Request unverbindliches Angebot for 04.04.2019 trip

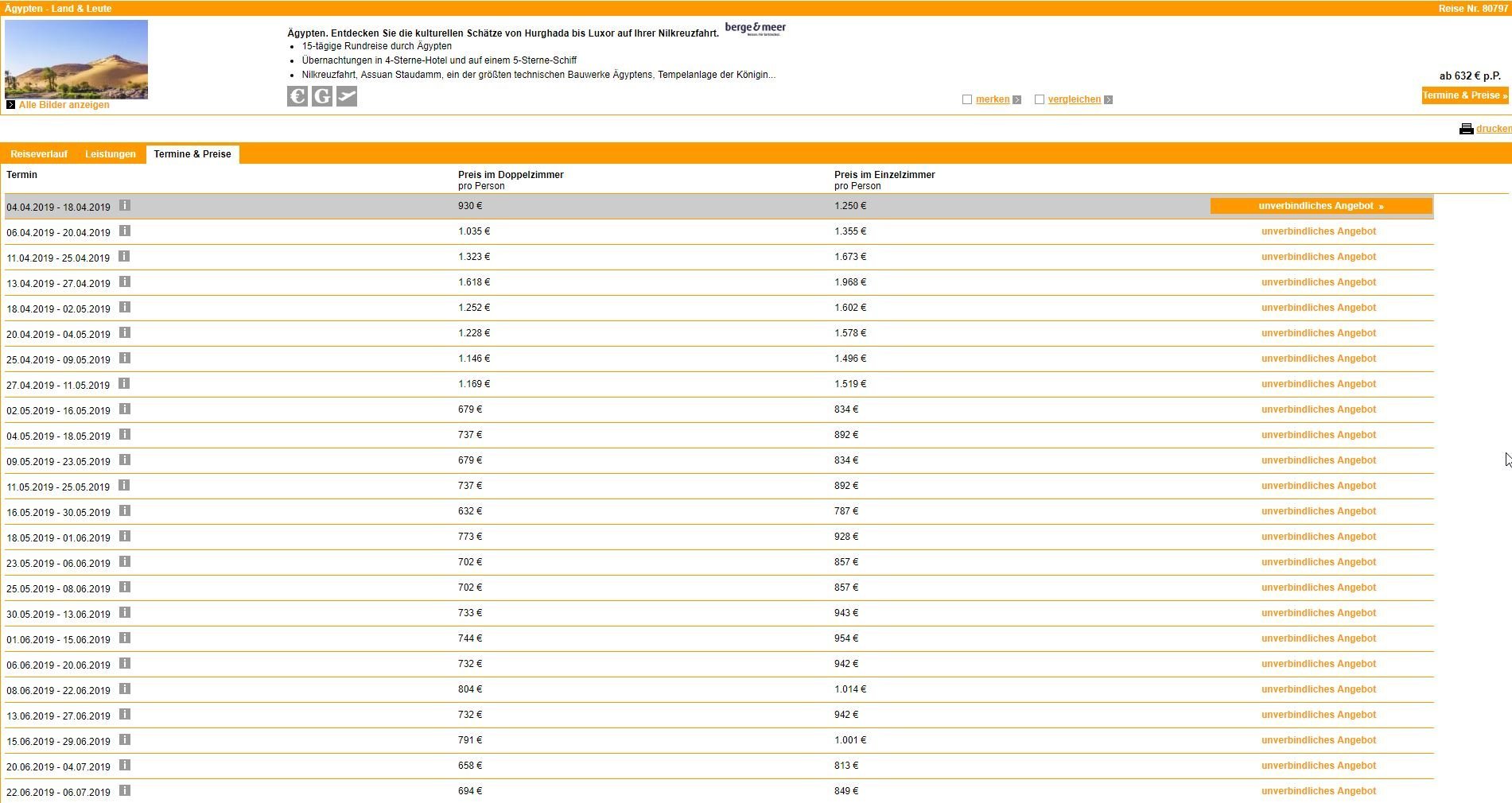pos(1320,206)
